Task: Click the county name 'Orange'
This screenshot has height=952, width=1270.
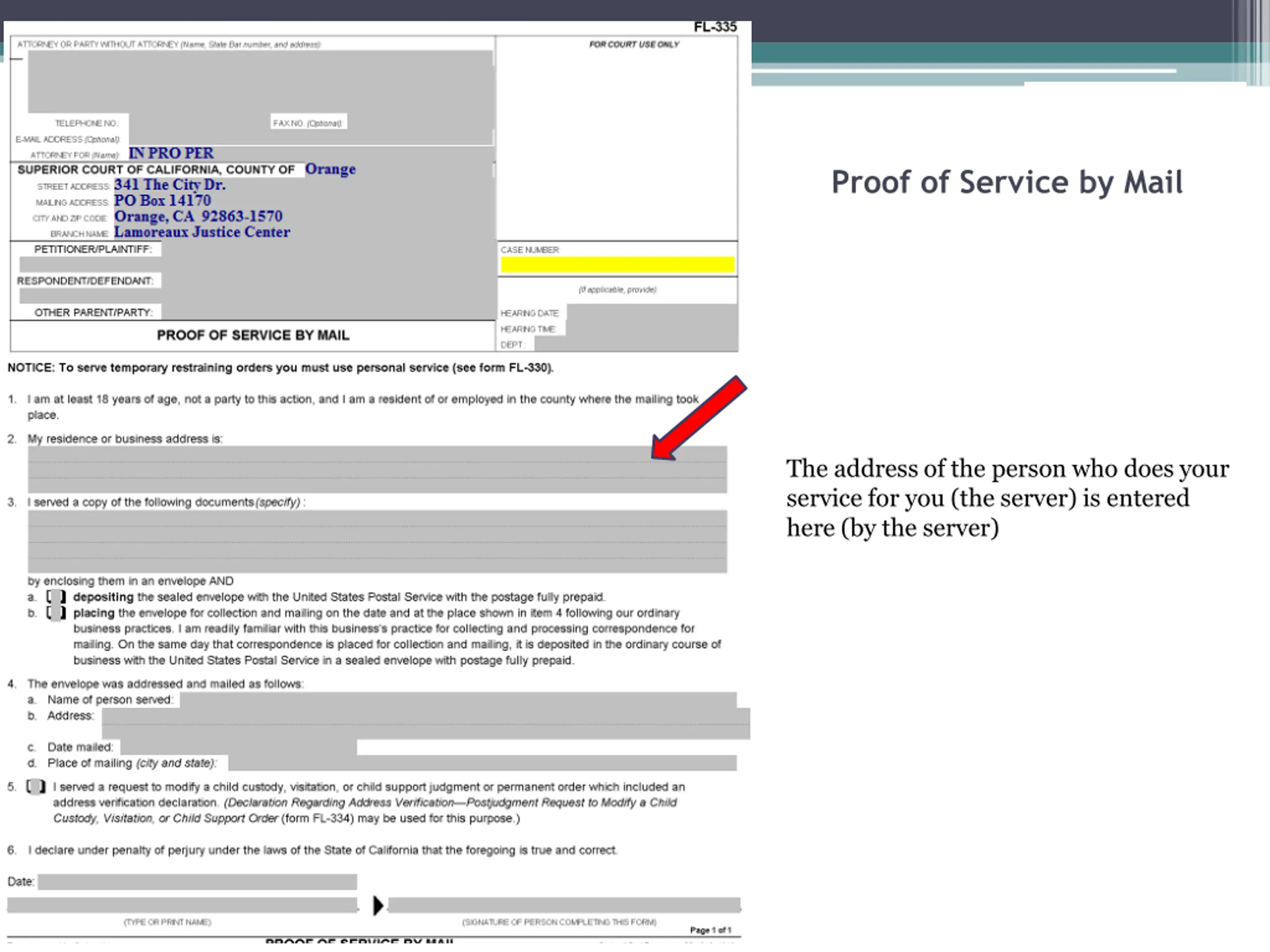Action: coord(330,169)
